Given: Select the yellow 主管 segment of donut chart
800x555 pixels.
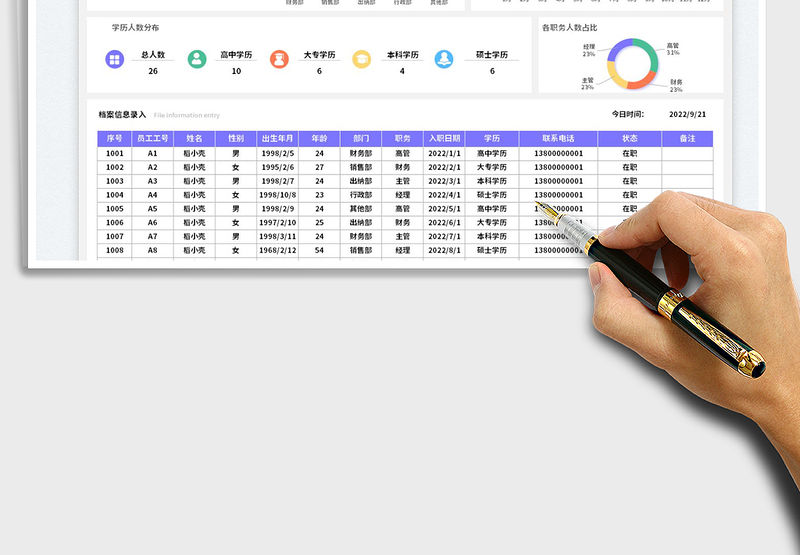Looking at the screenshot, I should 615,77.
